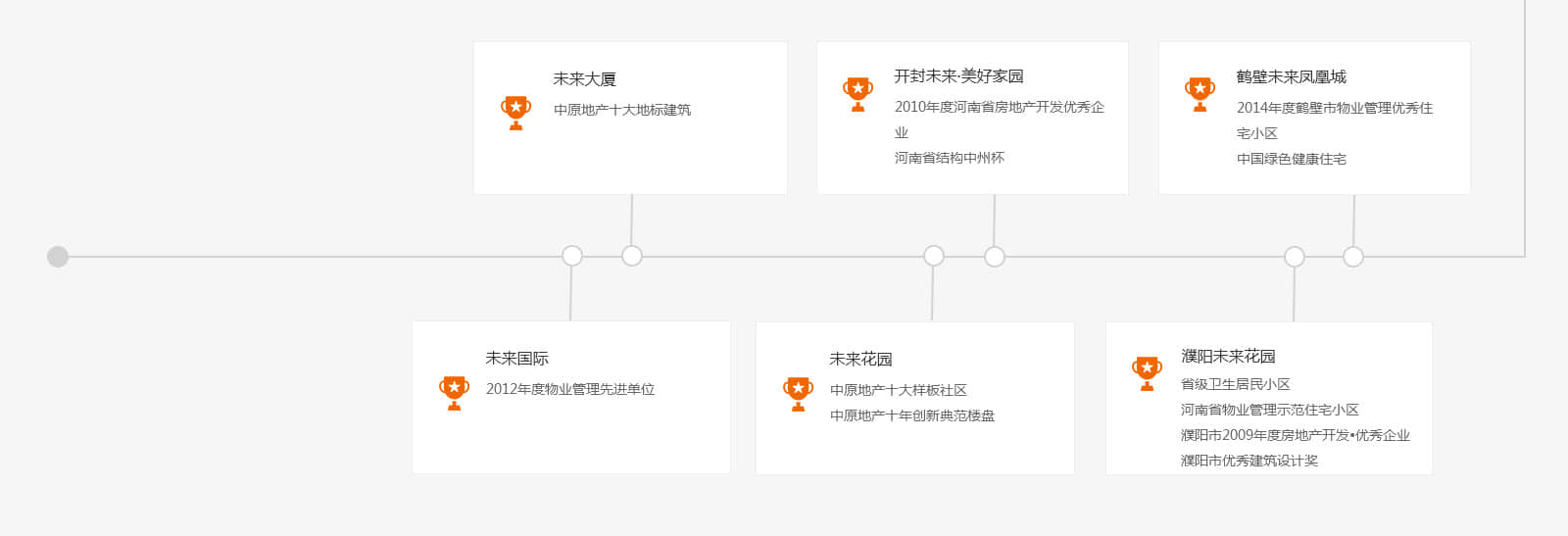
Task: Click text 河南省物业管理示范住宅小区
Action: pyautogui.click(x=1270, y=410)
